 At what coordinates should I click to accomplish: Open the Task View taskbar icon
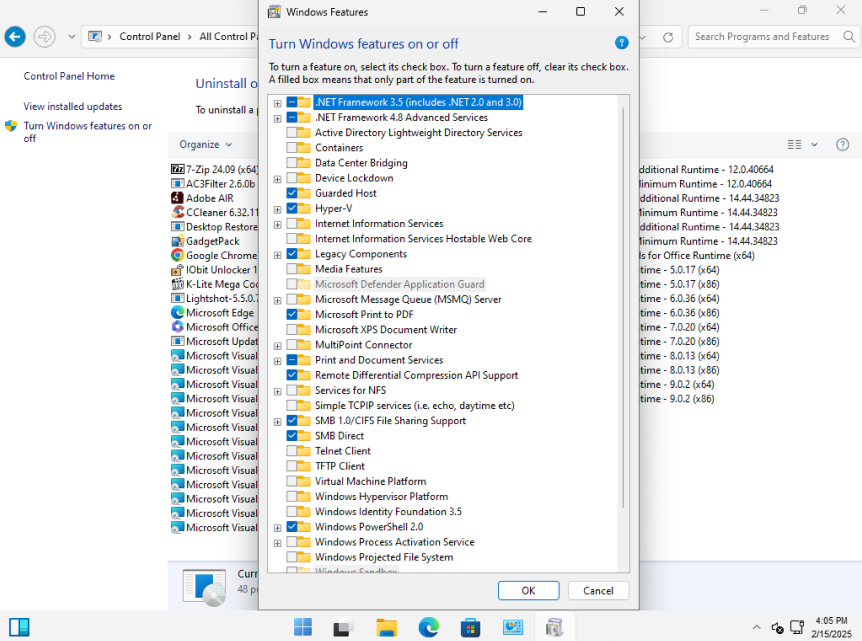(344, 627)
